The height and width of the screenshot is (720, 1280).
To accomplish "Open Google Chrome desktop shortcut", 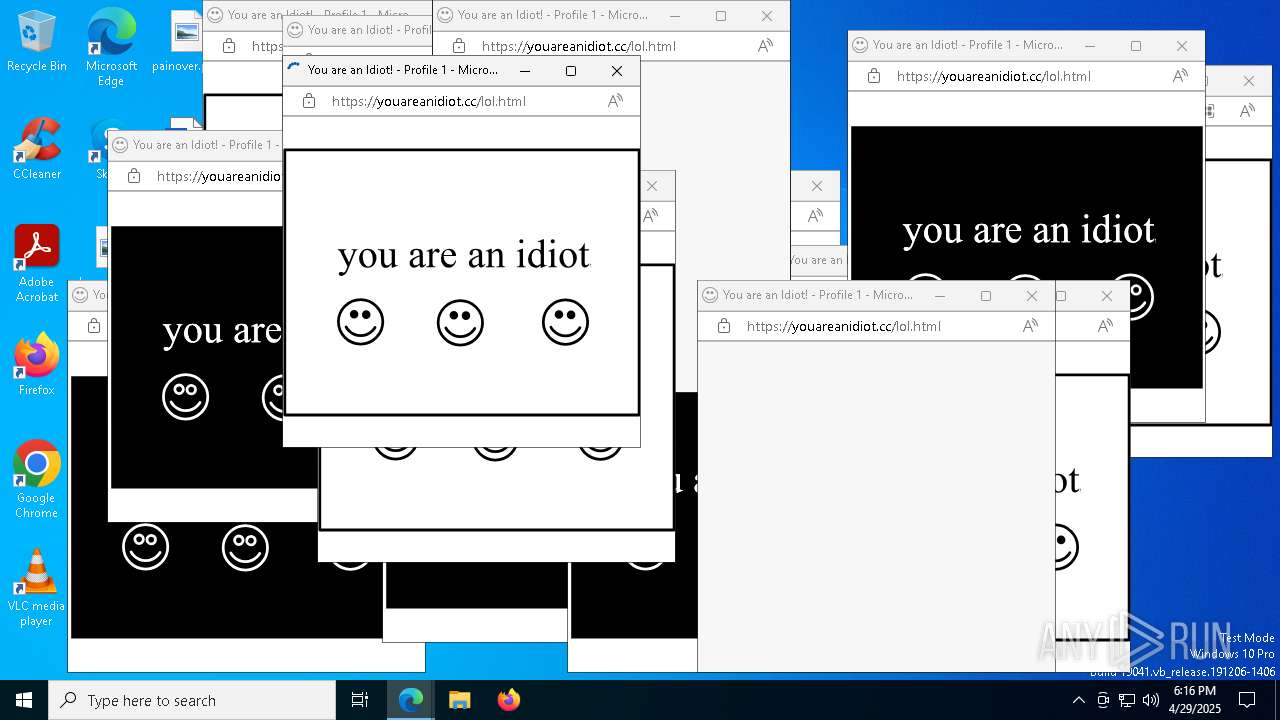I will pos(37,479).
